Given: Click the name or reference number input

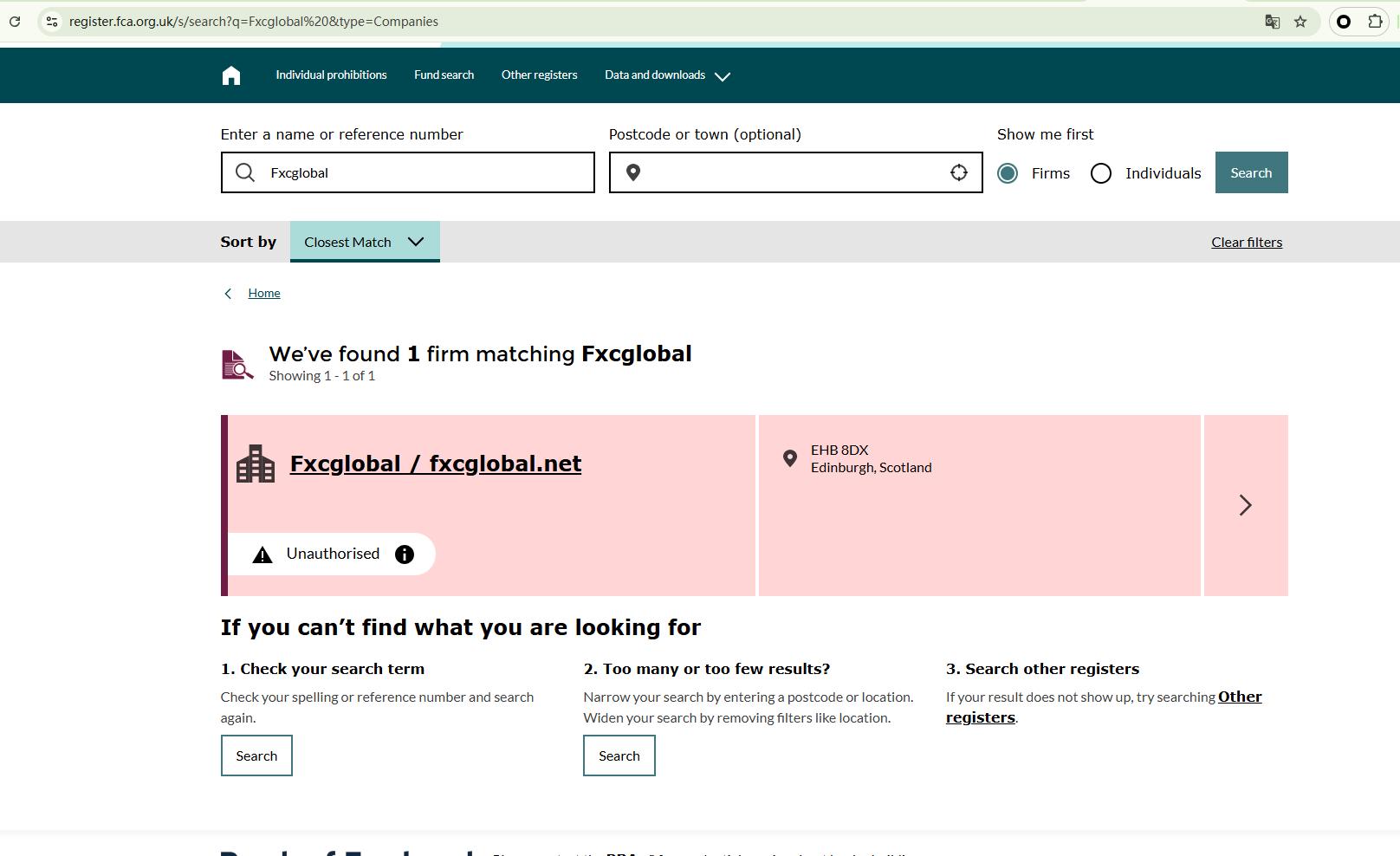Looking at the screenshot, I should [x=408, y=172].
